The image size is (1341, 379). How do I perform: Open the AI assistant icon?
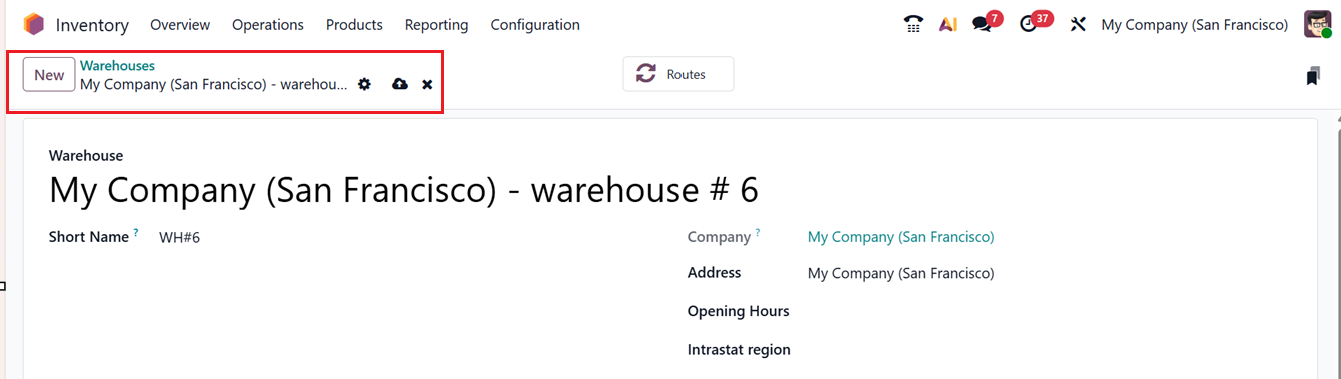[948, 25]
